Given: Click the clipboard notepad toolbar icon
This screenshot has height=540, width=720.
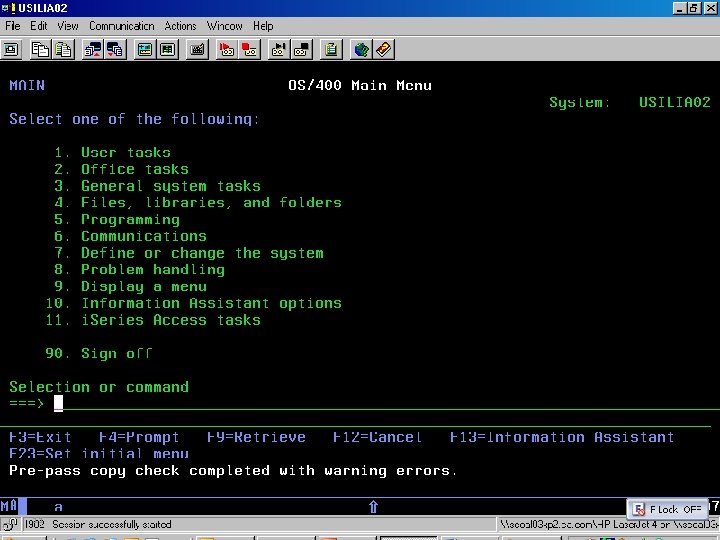Looking at the screenshot, I should pyautogui.click(x=331, y=49).
